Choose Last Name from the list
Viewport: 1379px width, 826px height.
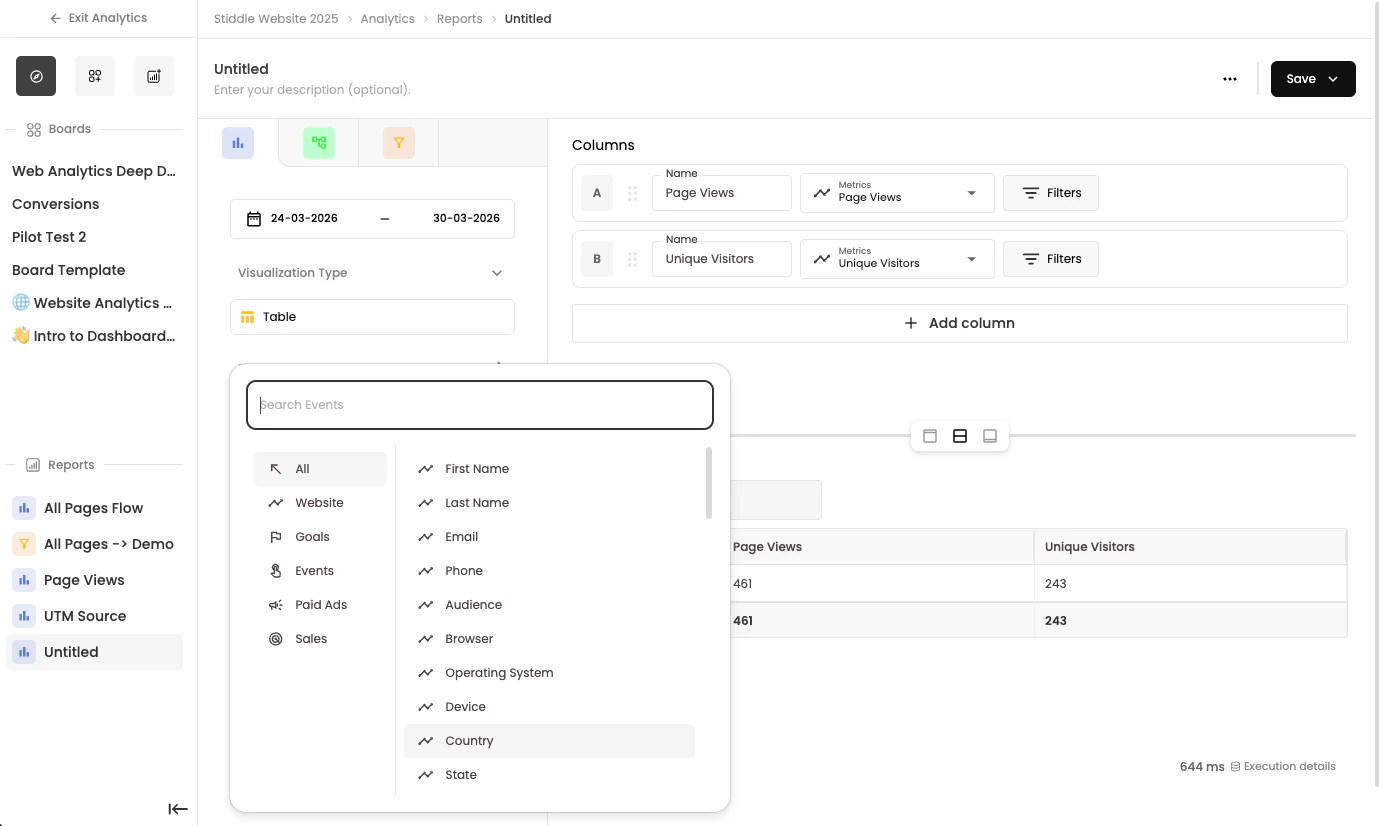point(549,503)
